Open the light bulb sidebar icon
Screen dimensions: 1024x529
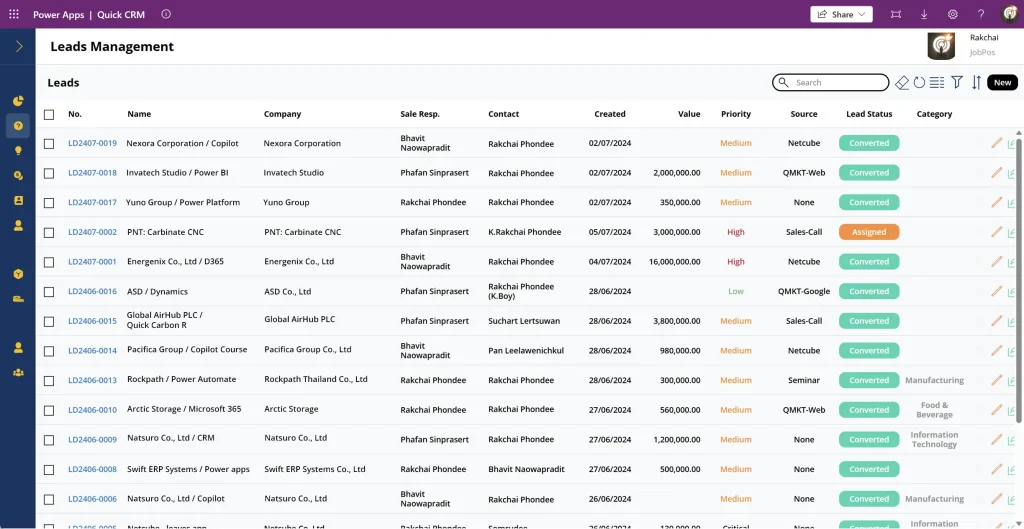pyautogui.click(x=18, y=150)
